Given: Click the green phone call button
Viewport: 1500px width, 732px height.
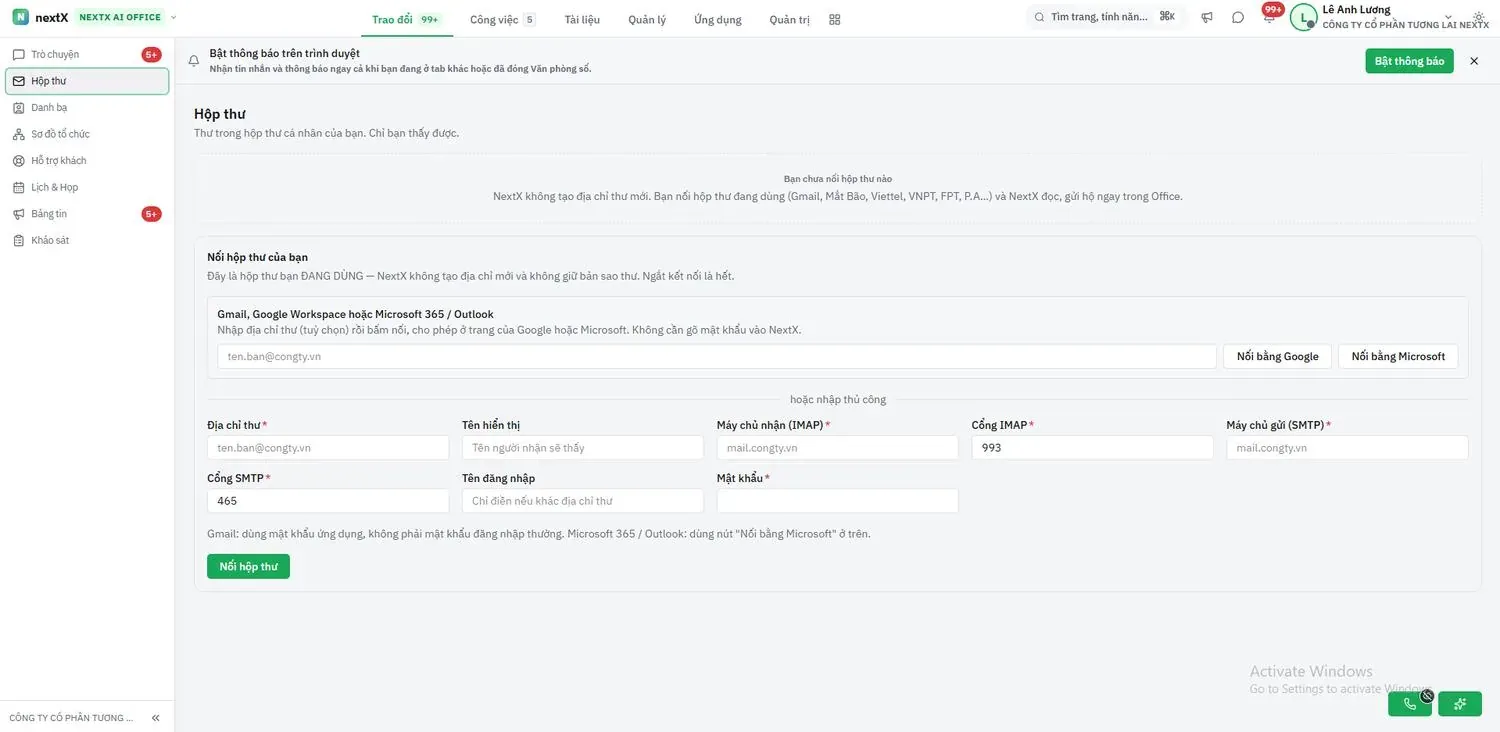Looking at the screenshot, I should [1410, 704].
